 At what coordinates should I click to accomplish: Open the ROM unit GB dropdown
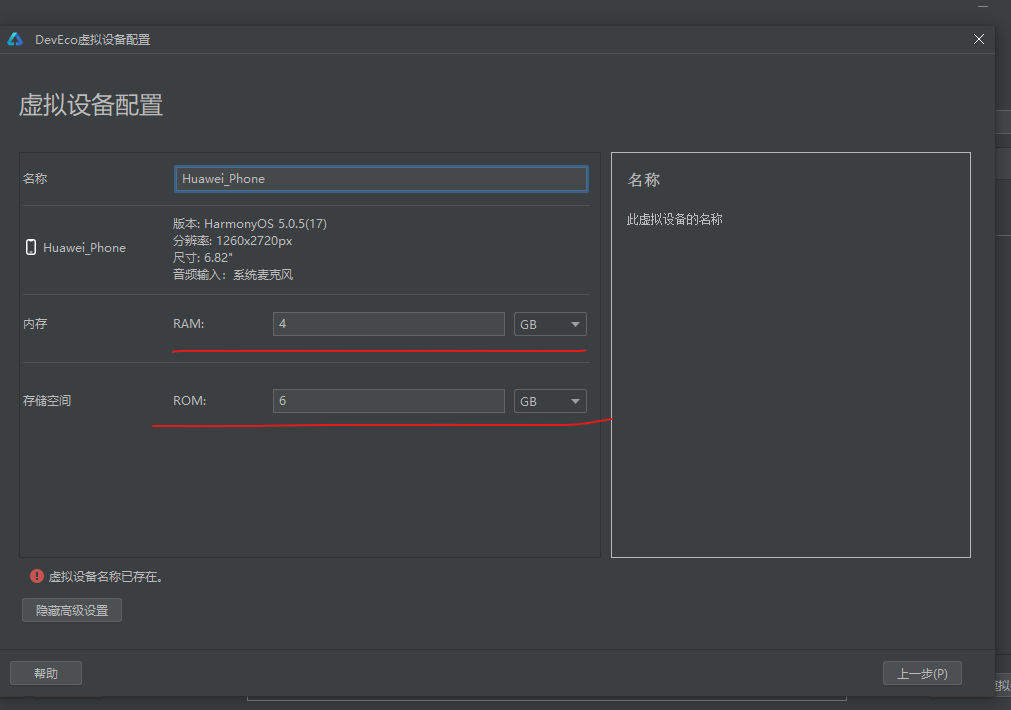pyautogui.click(x=550, y=400)
